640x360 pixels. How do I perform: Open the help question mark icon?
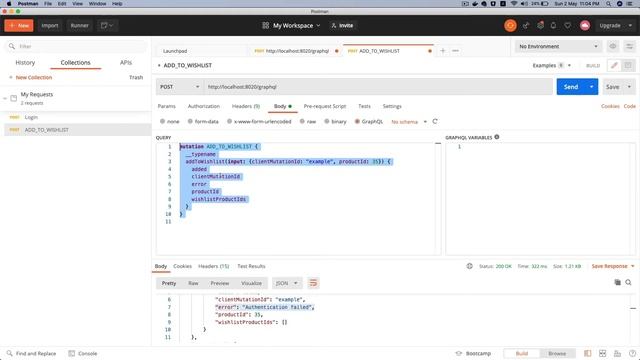click(x=632, y=353)
